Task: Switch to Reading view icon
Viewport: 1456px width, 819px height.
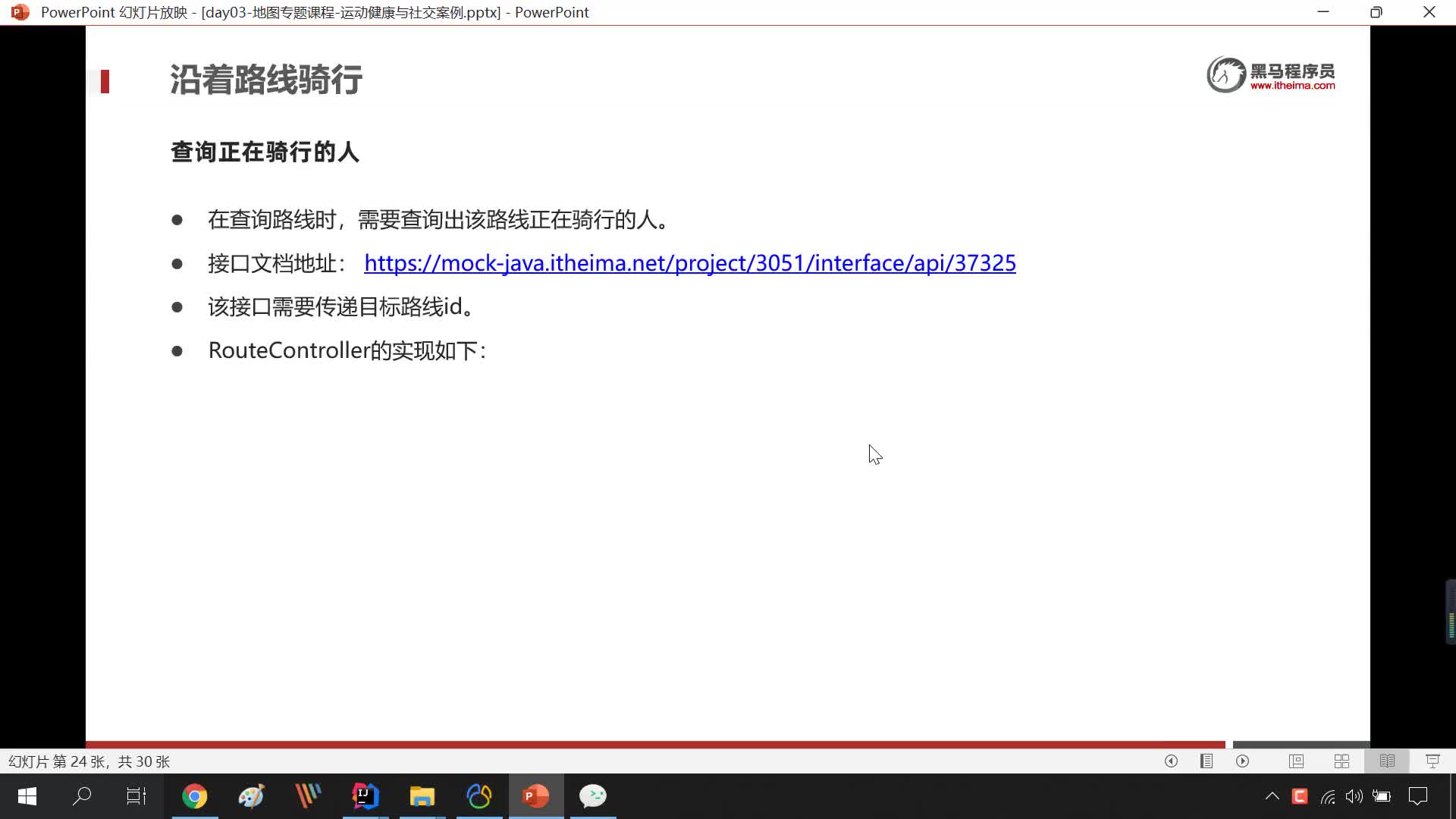Action: pos(1387,761)
